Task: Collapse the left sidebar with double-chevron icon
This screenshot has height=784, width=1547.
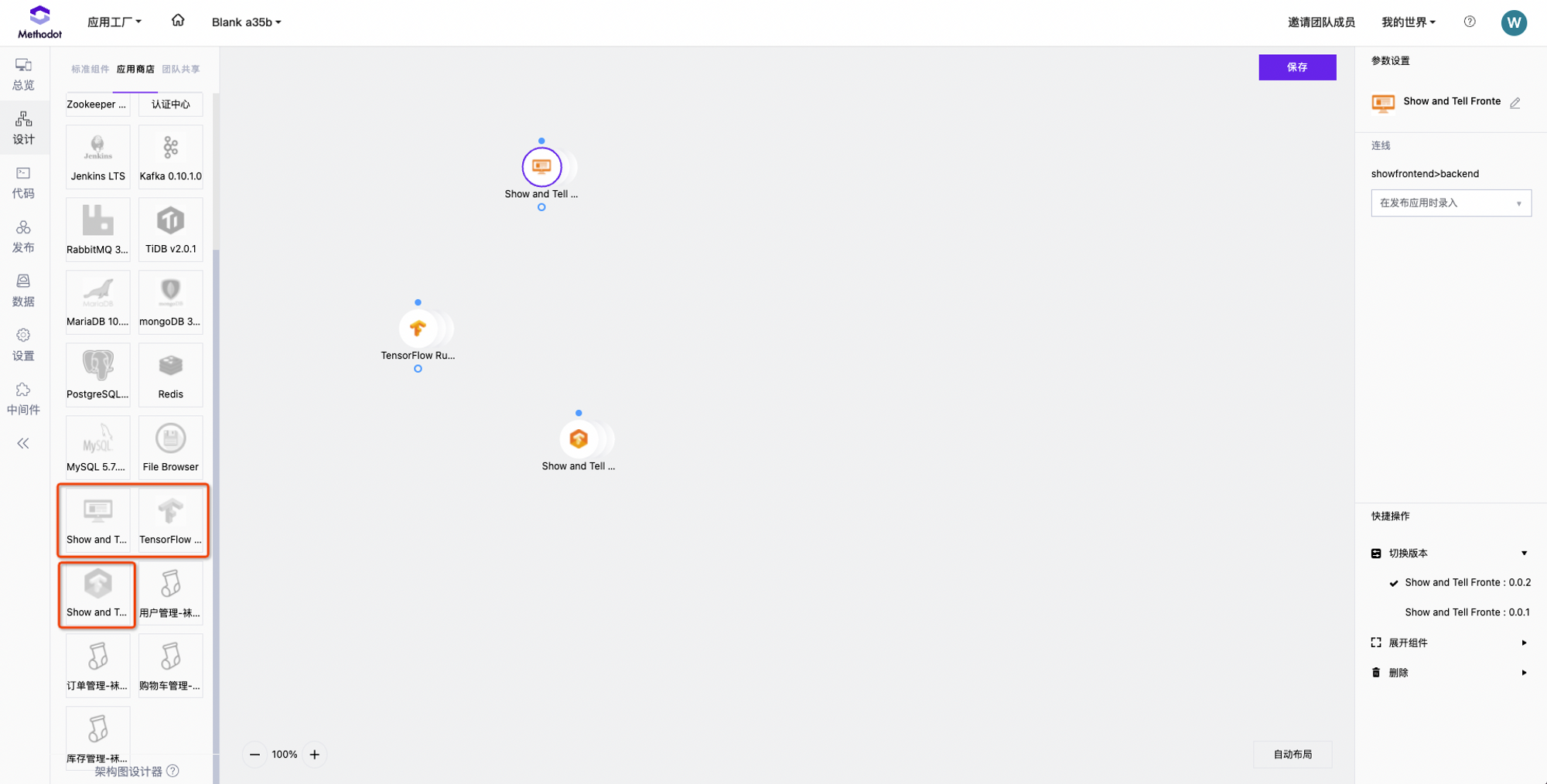Action: 23,443
